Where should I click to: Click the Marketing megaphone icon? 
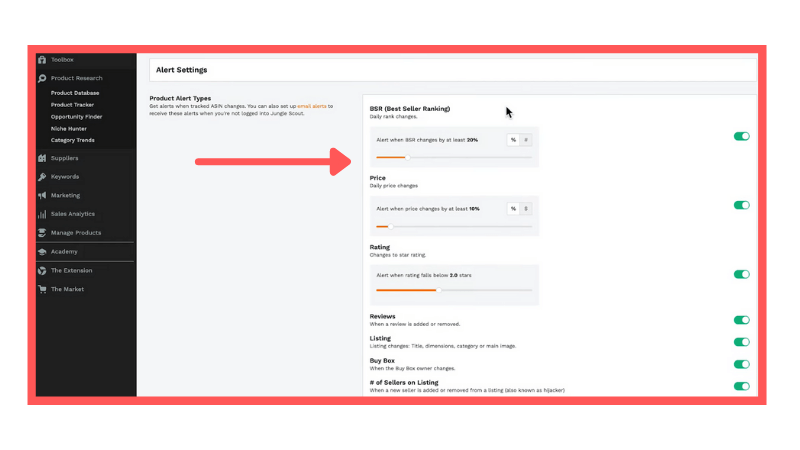point(42,196)
